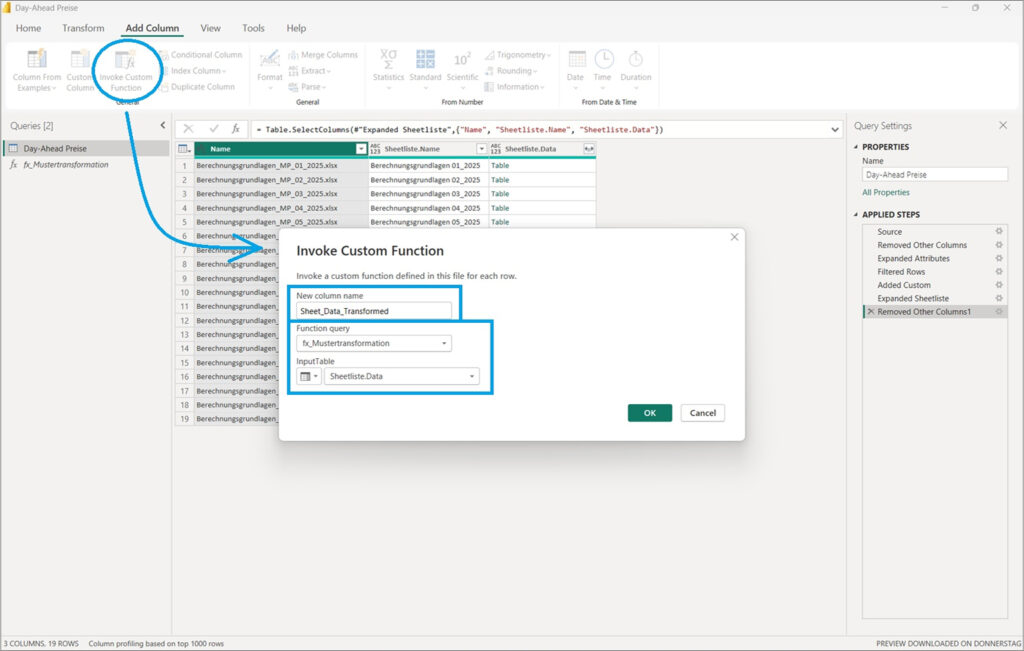This screenshot has width=1024, height=651.
Task: Open the Tools ribbon tab
Action: pos(253,28)
